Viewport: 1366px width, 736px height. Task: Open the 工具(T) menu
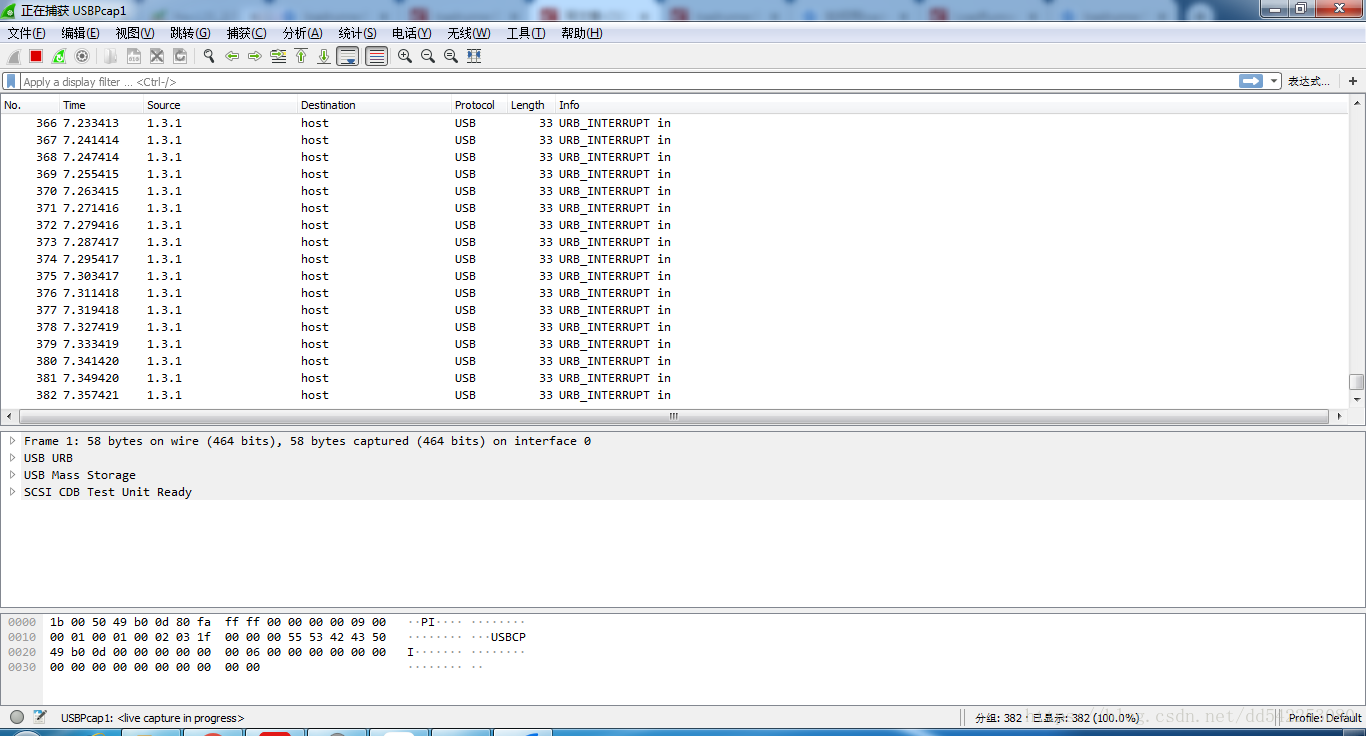(x=526, y=33)
